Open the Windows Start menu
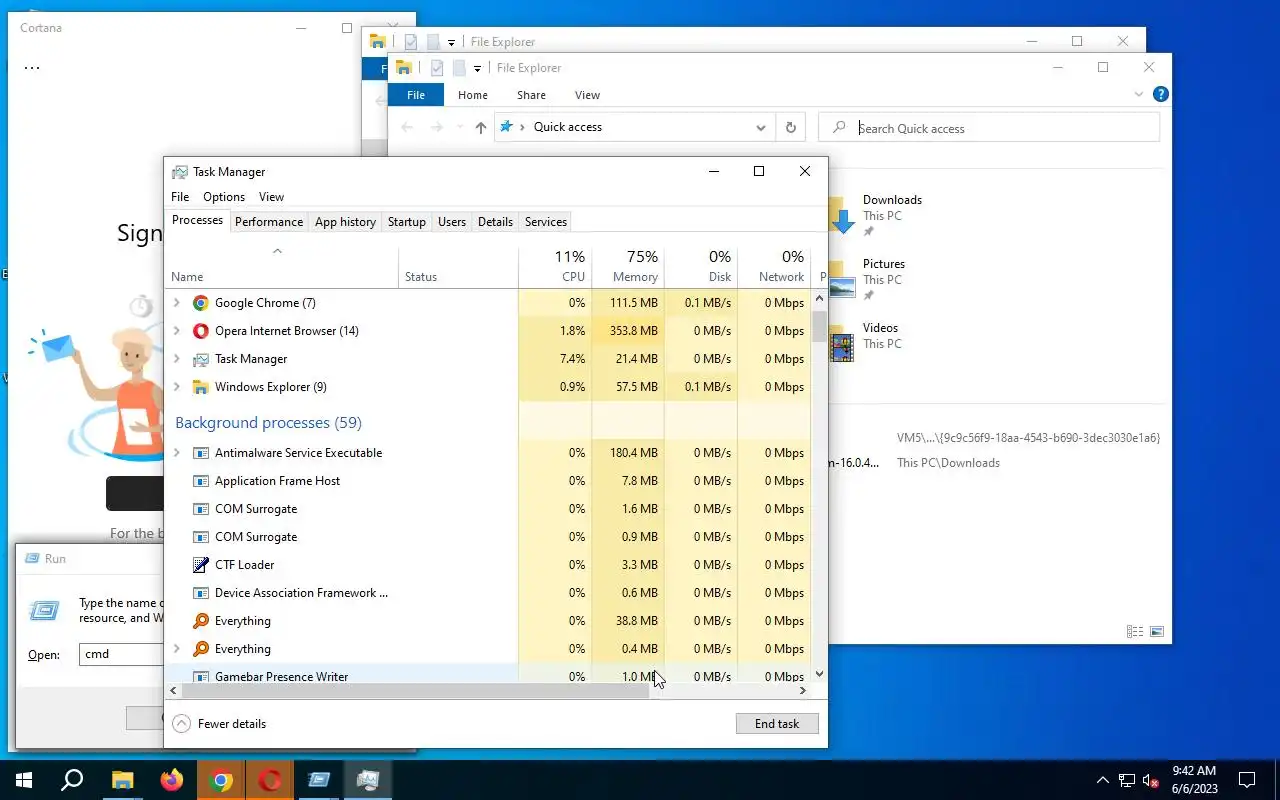Image resolution: width=1280 pixels, height=800 pixels. click(x=24, y=780)
